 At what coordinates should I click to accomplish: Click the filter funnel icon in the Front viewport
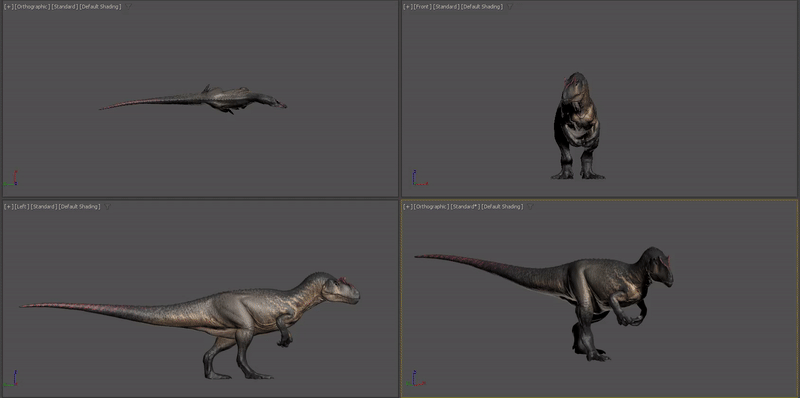pyautogui.click(x=509, y=7)
